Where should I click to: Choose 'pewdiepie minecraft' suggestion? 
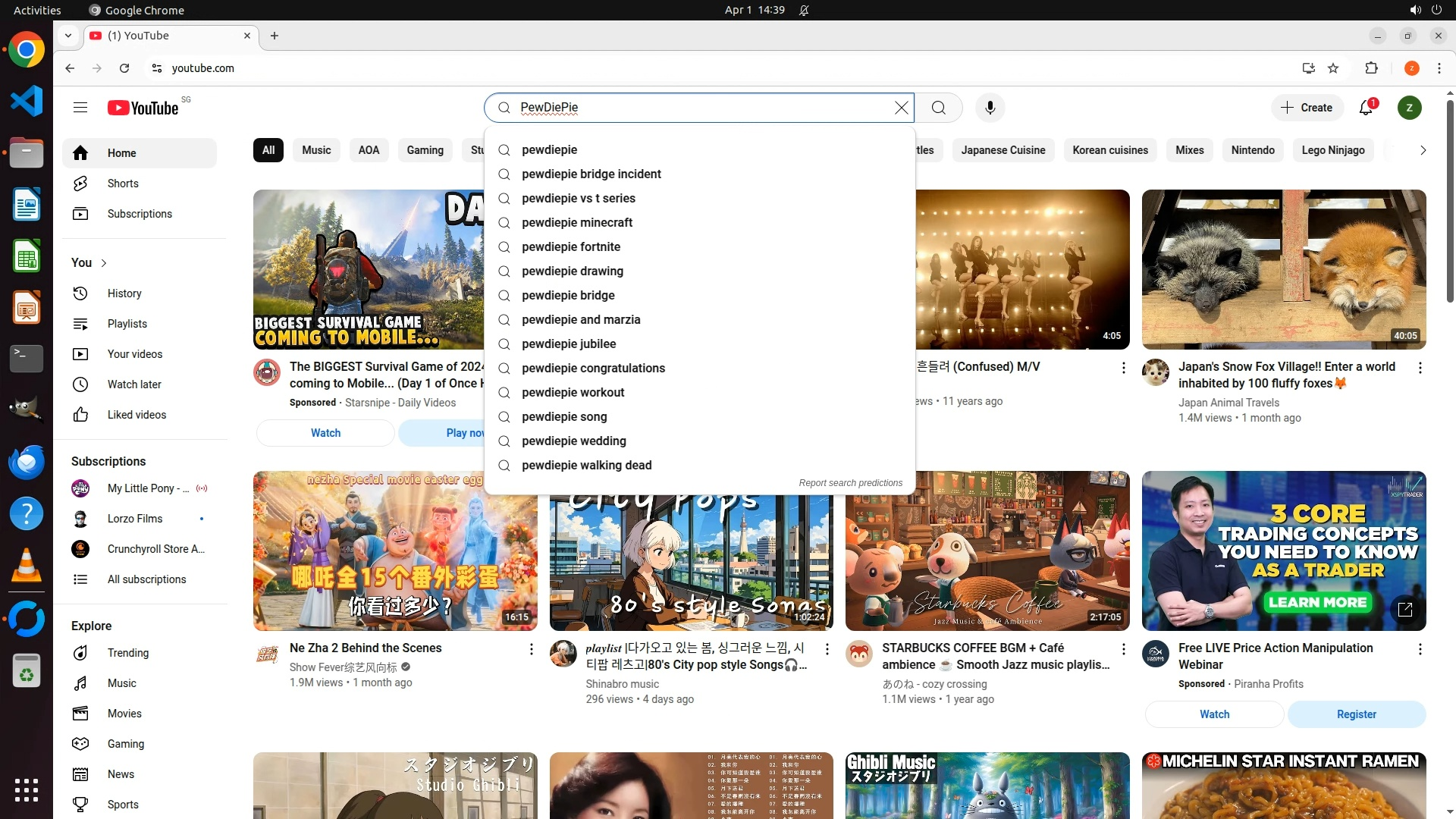tap(576, 222)
